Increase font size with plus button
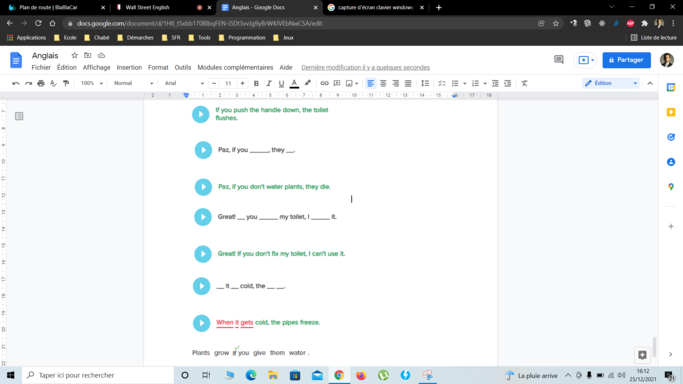The width and height of the screenshot is (683, 384). tap(242, 83)
